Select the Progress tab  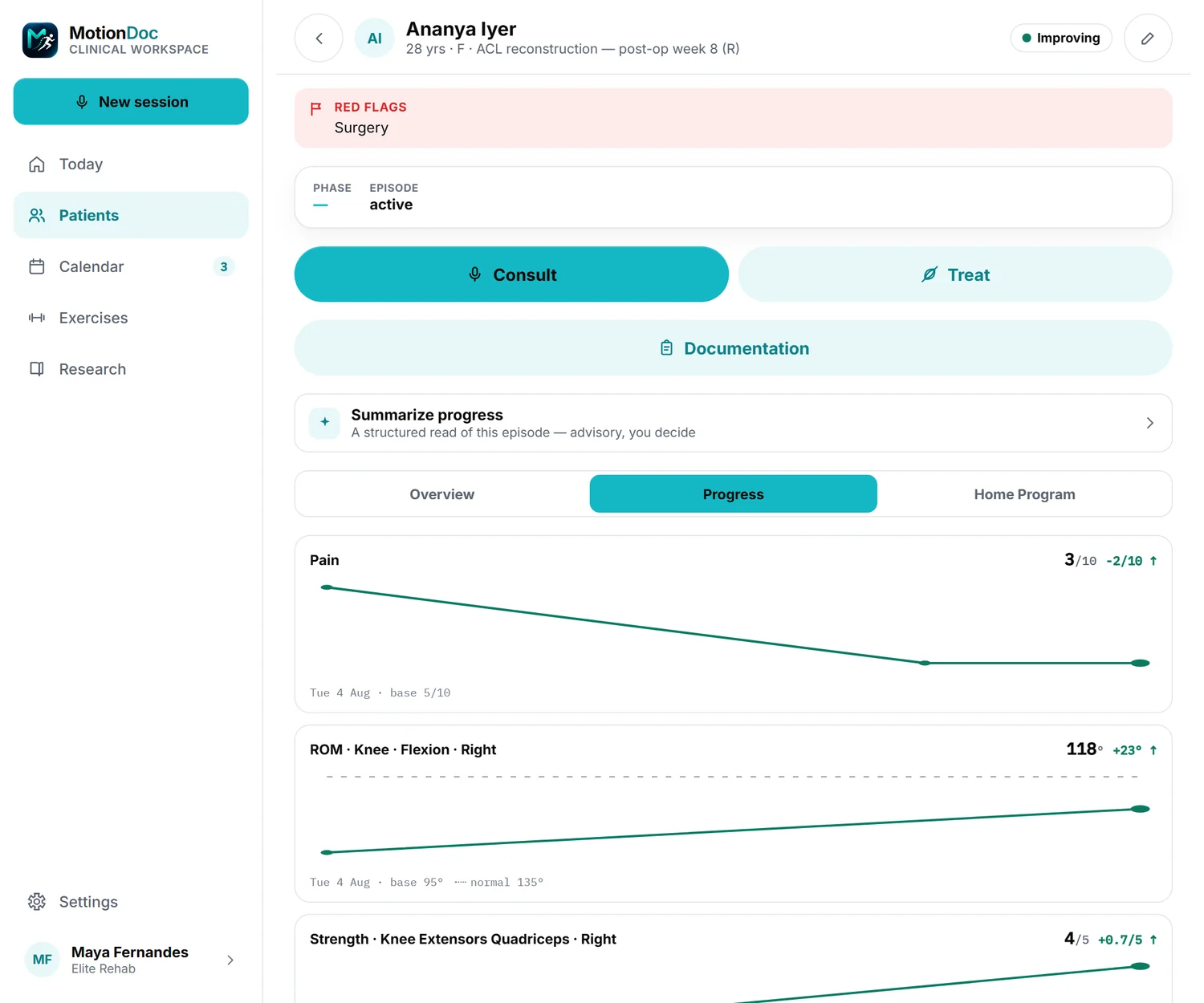[x=734, y=494]
